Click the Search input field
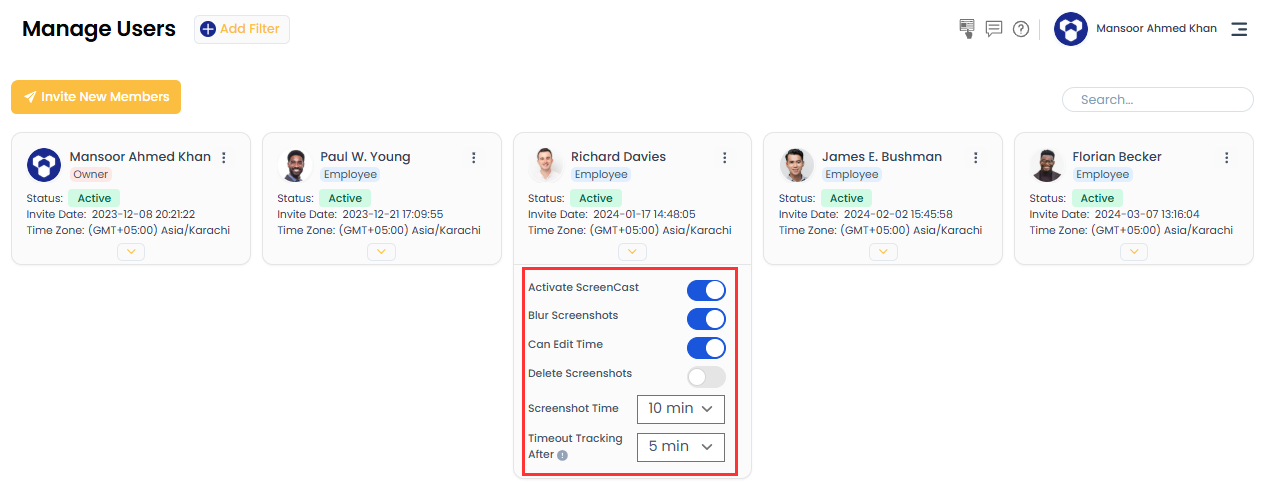1262x483 pixels. point(1157,100)
